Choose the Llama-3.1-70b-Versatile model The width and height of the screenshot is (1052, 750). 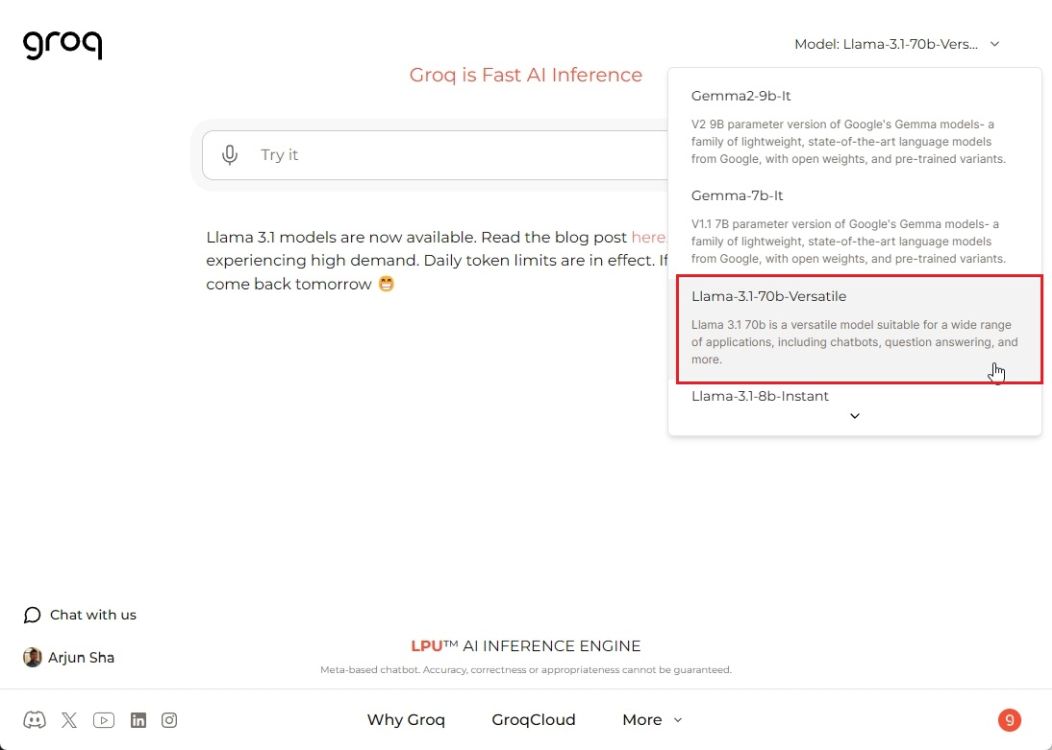[859, 329]
